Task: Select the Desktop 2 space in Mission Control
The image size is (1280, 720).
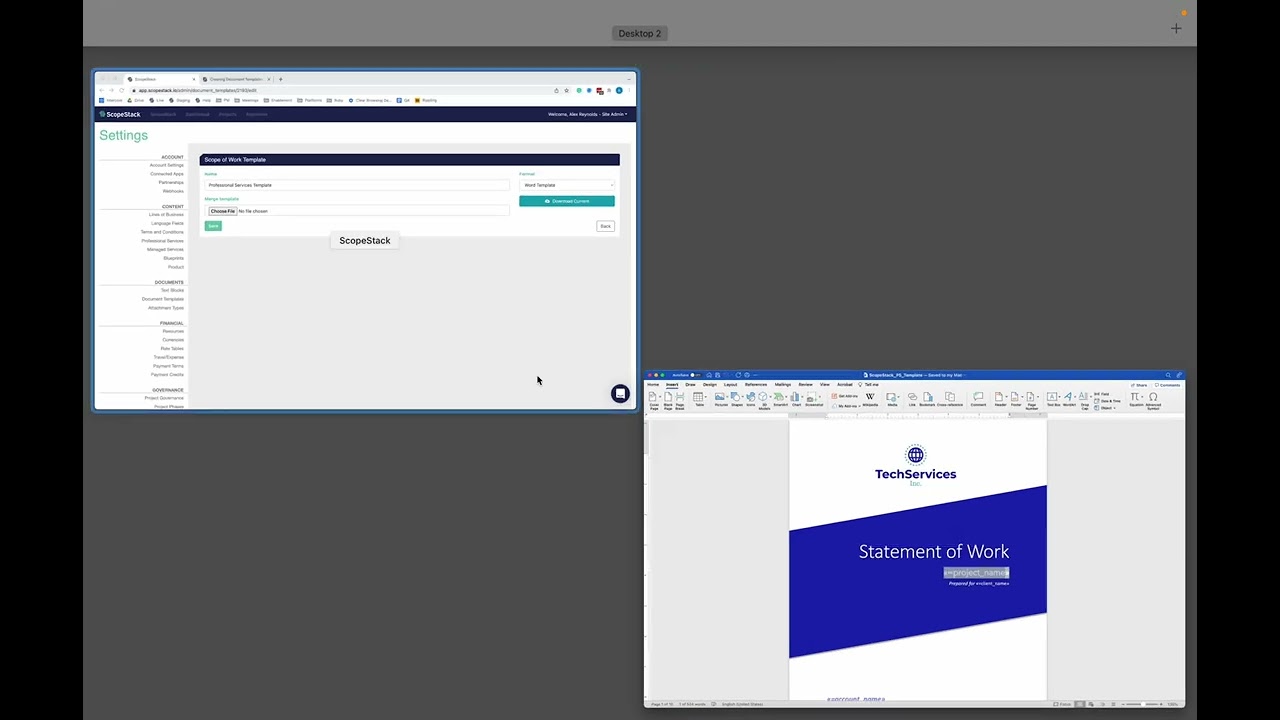Action: (x=640, y=33)
